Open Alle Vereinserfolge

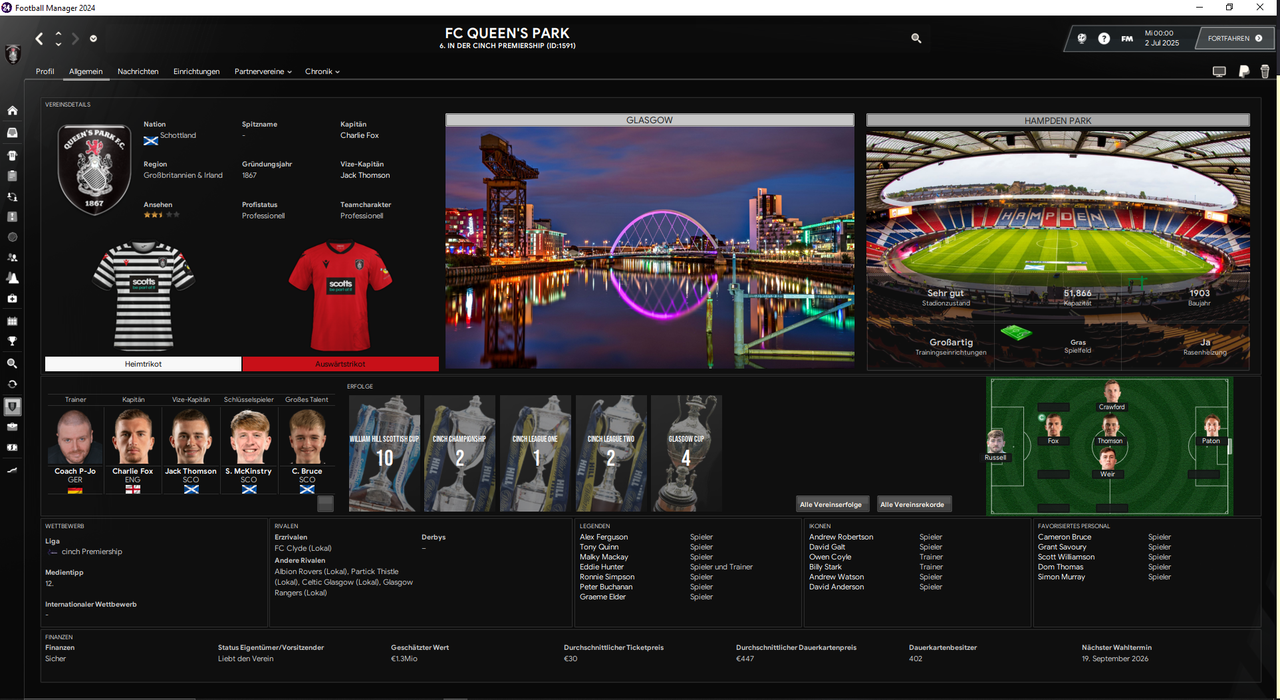coord(830,504)
